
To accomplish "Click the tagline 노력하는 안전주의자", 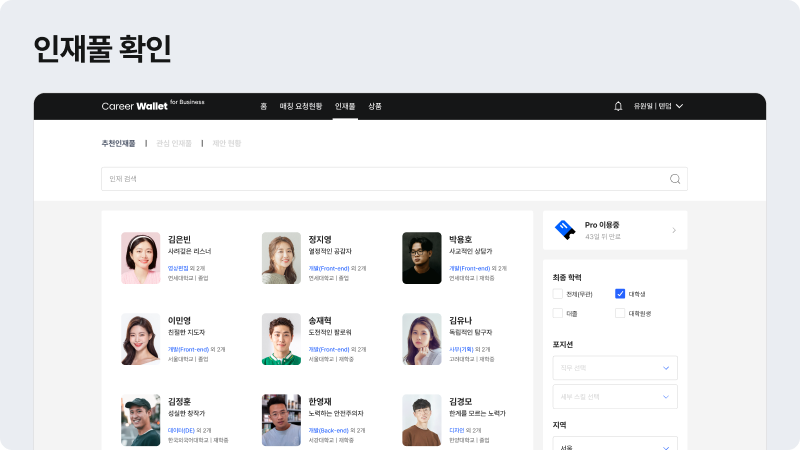I will 336,414.
